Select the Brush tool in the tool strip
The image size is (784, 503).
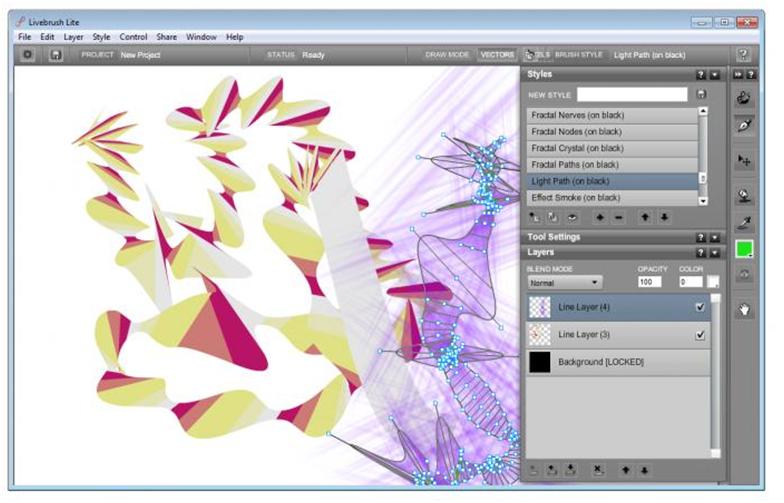(x=744, y=98)
